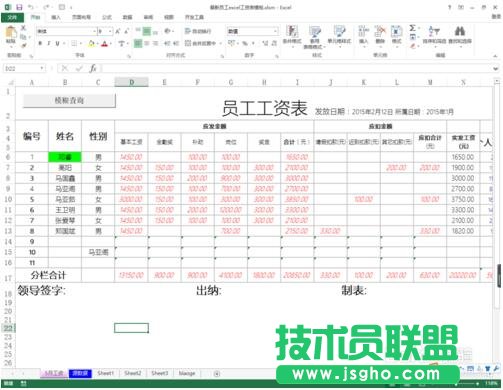Viewport: 503px width, 390px height.
Task: Open the fill color dropdown arrow
Action: click(x=97, y=43)
